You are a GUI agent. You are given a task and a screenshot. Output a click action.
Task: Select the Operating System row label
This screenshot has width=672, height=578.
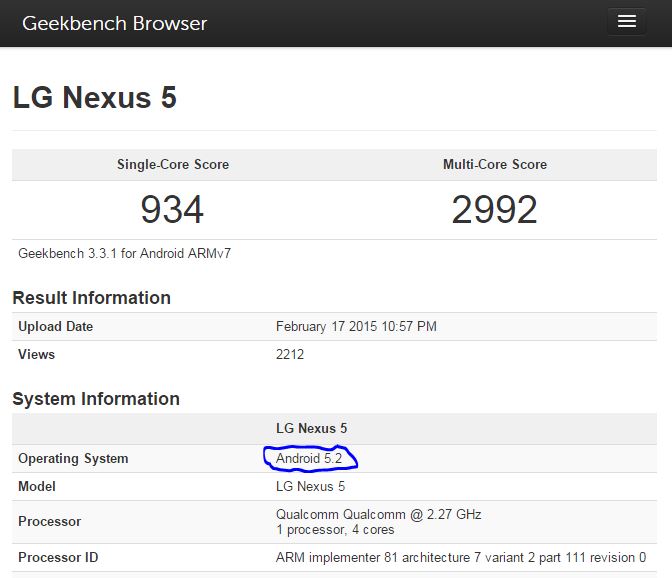pyautogui.click(x=73, y=458)
